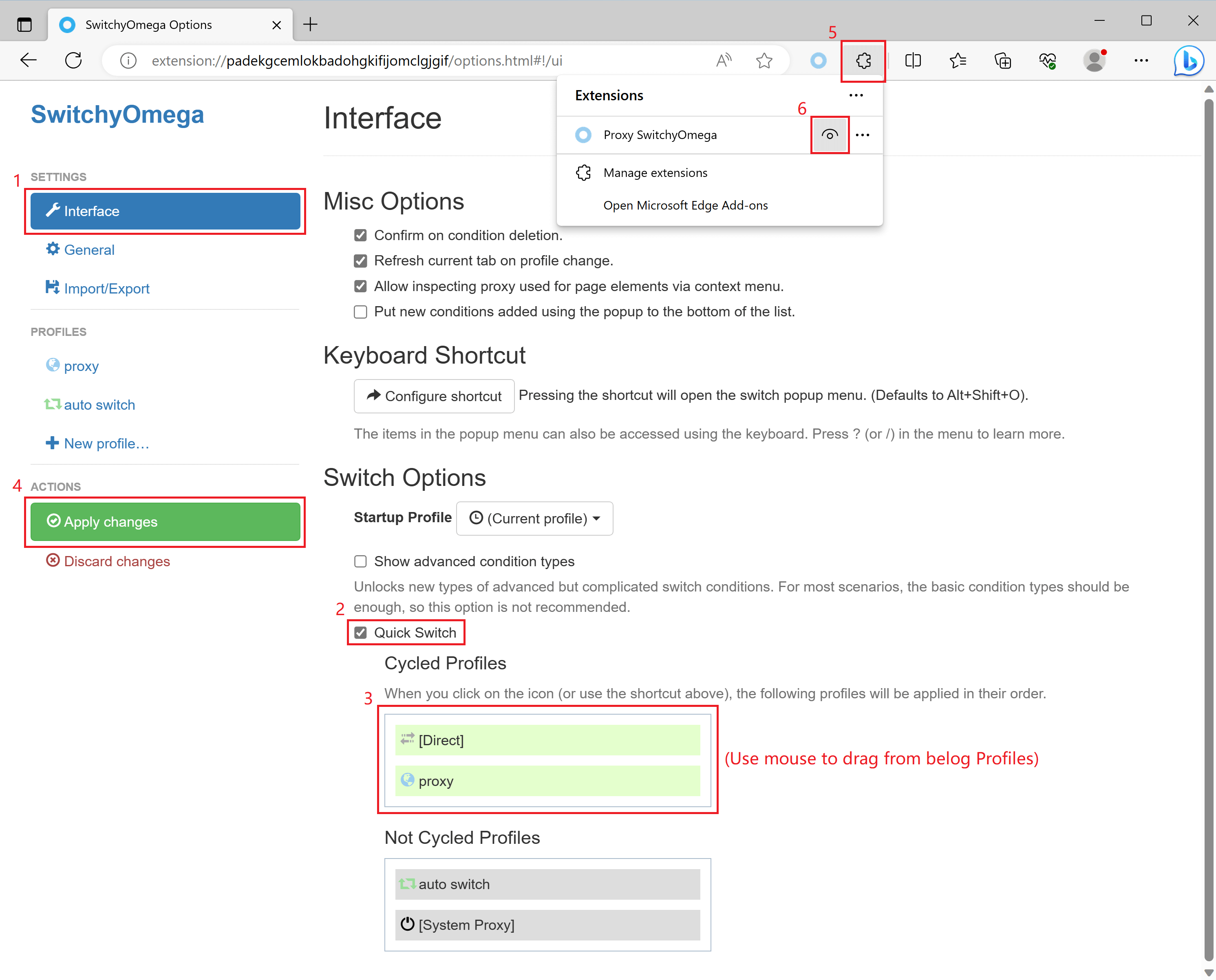Select auto switch in Not Cycled Profiles
Viewport: 1216px width, 980px height.
tap(547, 884)
